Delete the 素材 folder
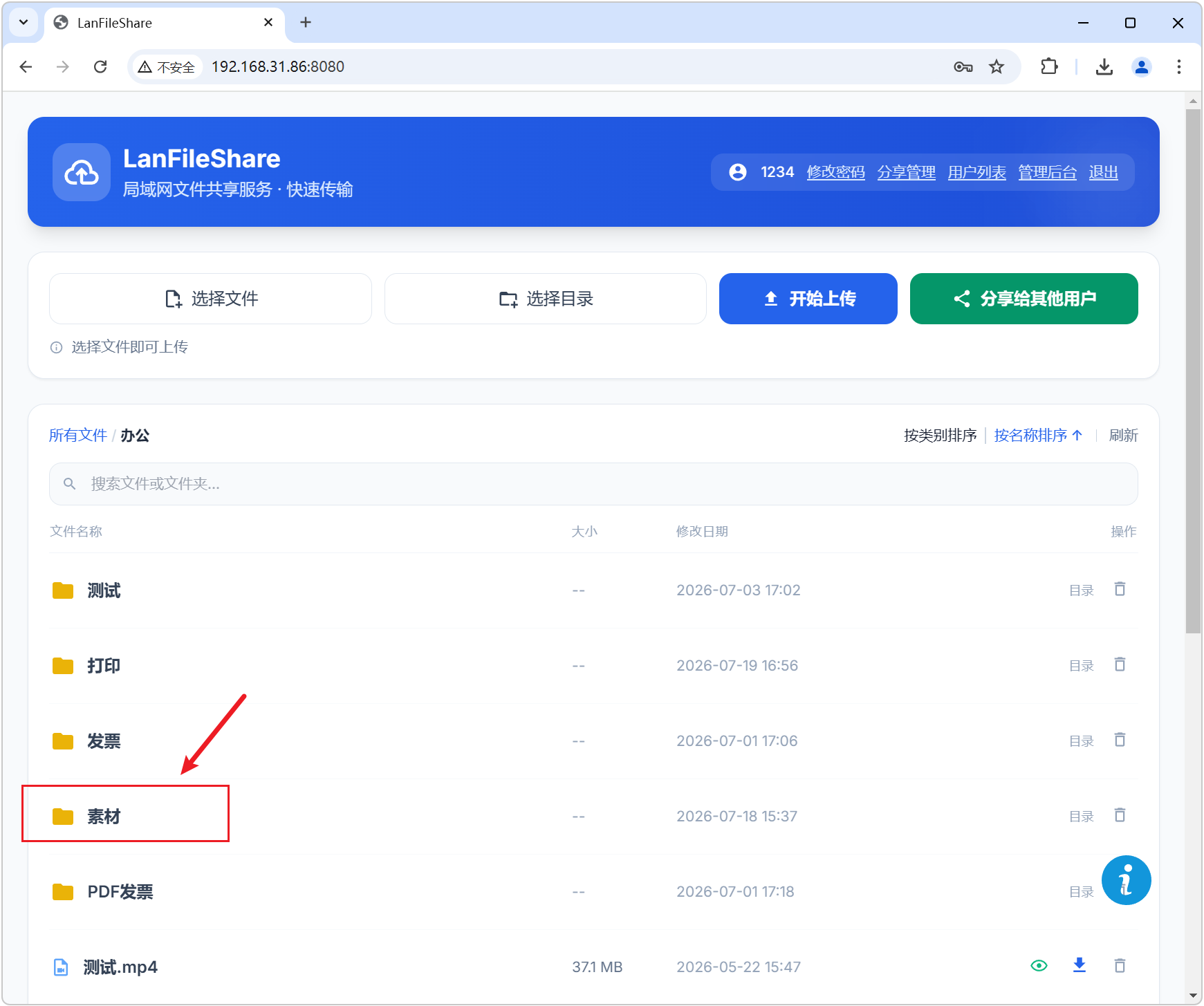This screenshot has width=1204, height=1006. (x=1120, y=815)
